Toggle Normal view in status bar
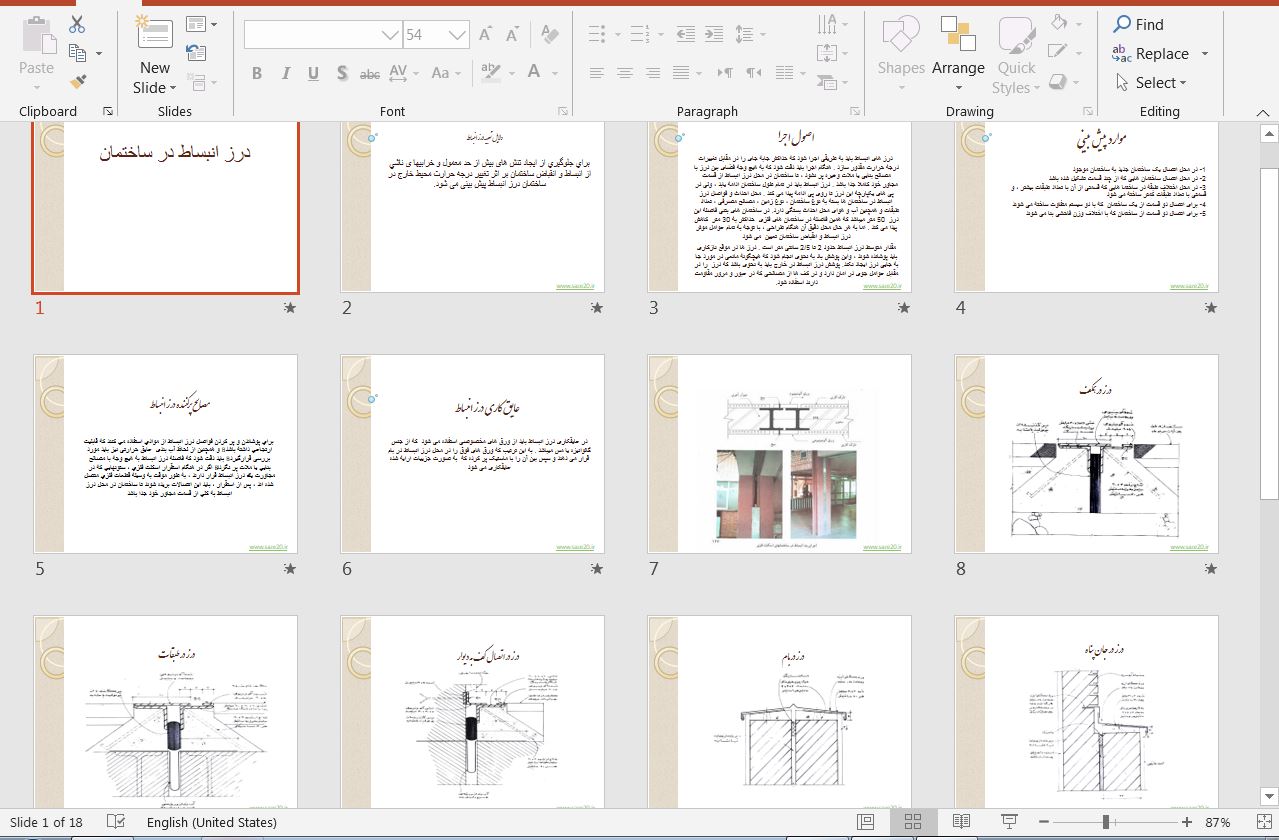 [866, 821]
